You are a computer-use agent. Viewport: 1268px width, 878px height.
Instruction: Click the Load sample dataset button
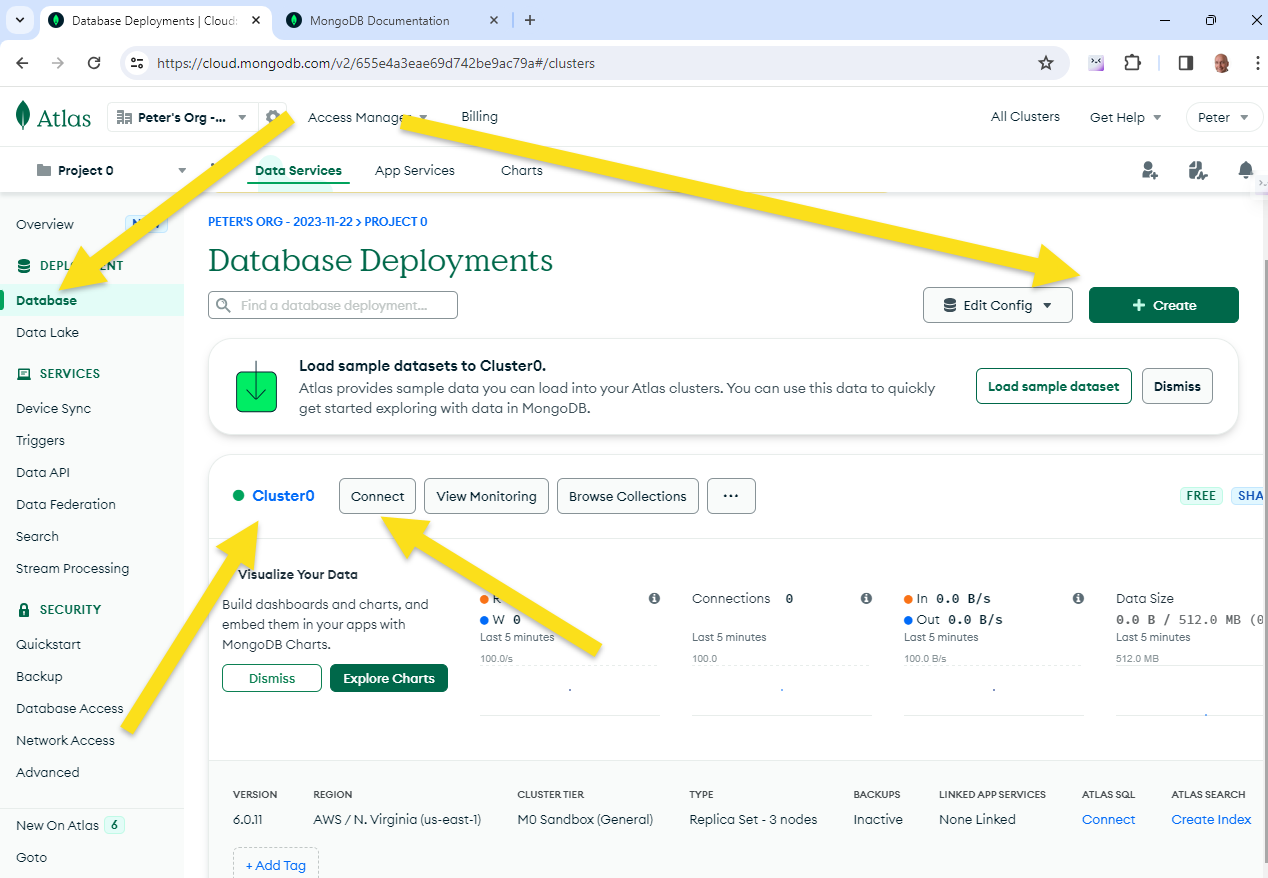(x=1053, y=386)
